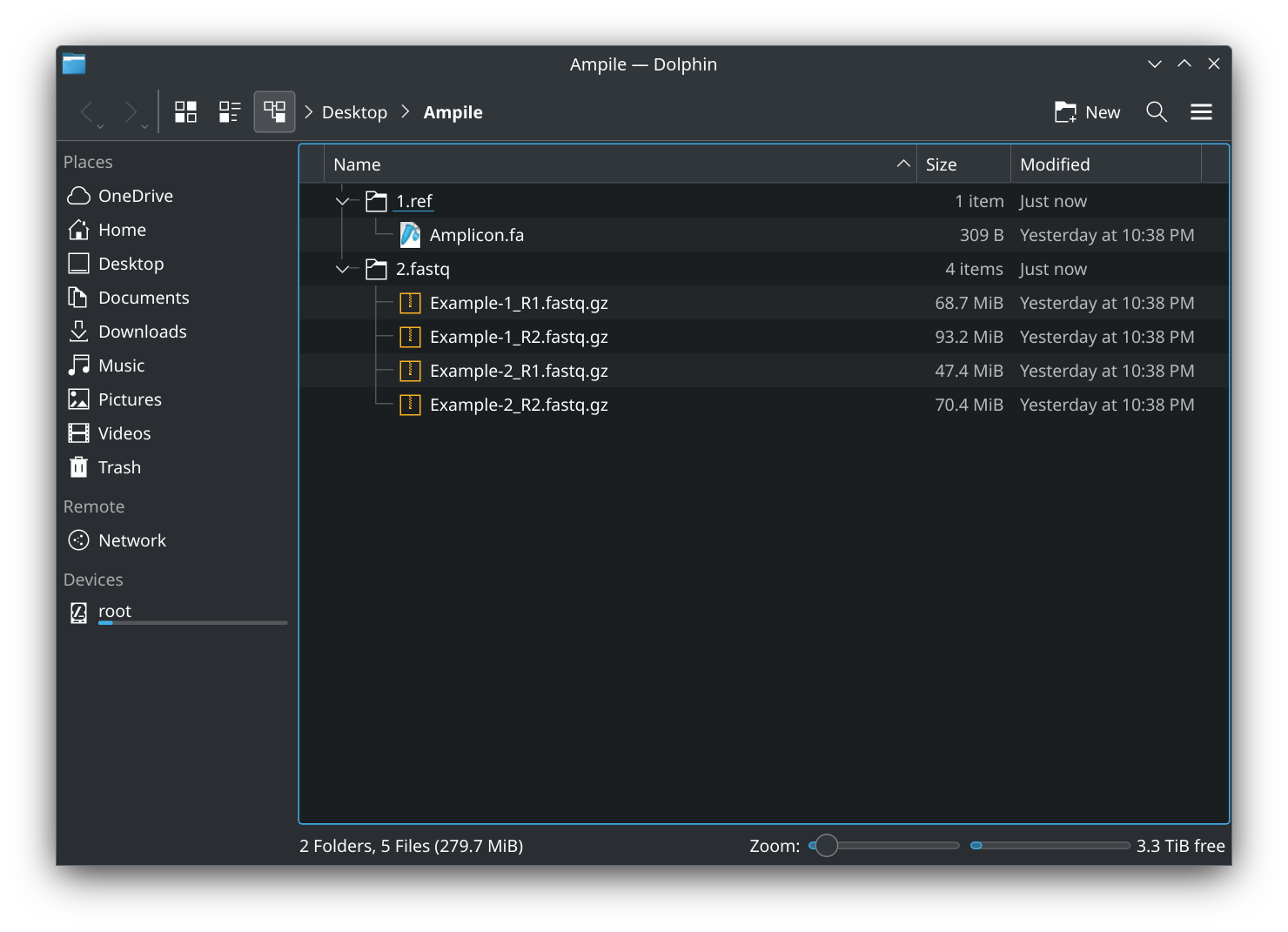This screenshot has width=1288, height=932.
Task: Select Example-2_R1.fastq.gz archive icon
Action: pos(410,371)
